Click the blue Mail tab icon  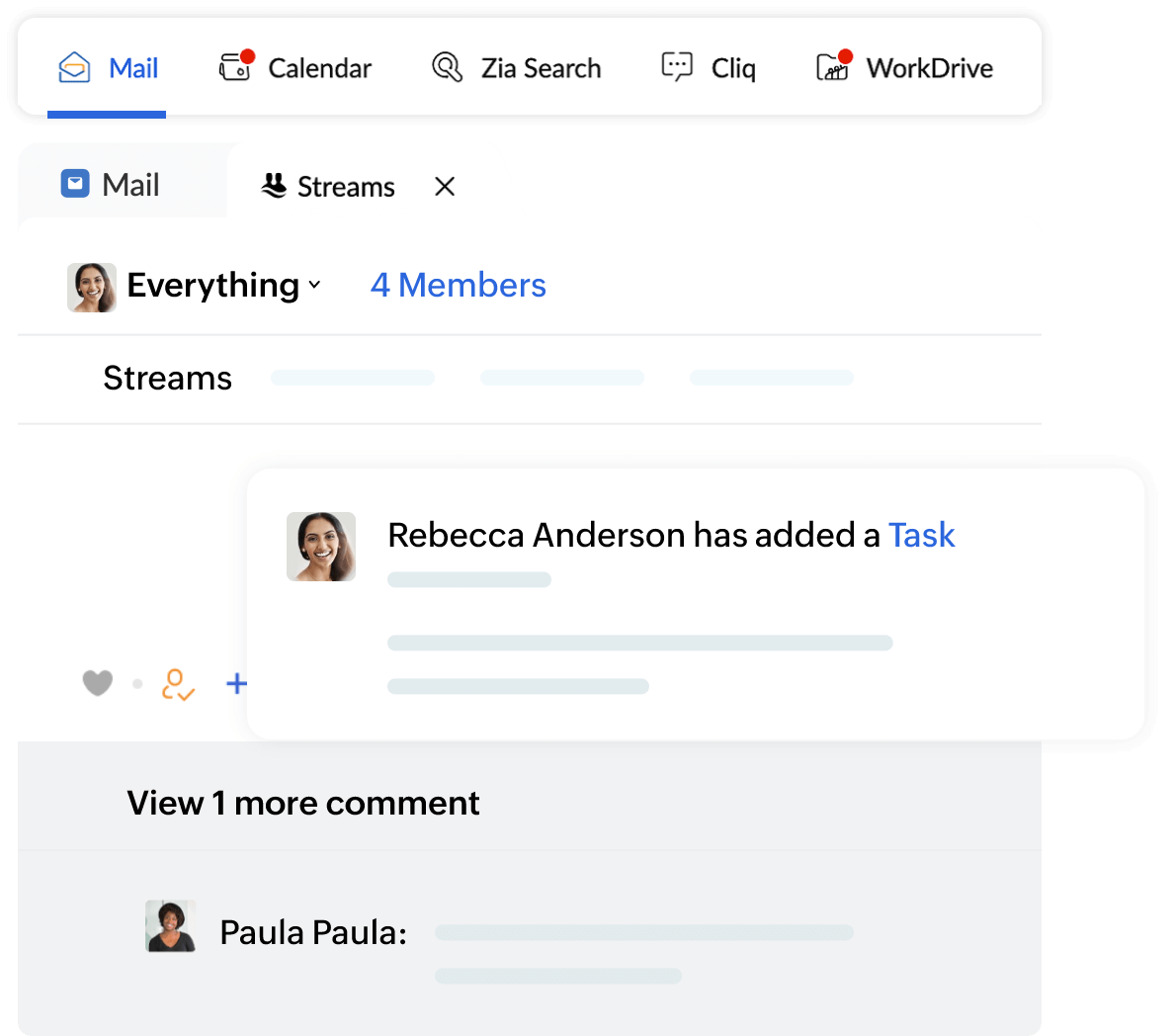75,184
